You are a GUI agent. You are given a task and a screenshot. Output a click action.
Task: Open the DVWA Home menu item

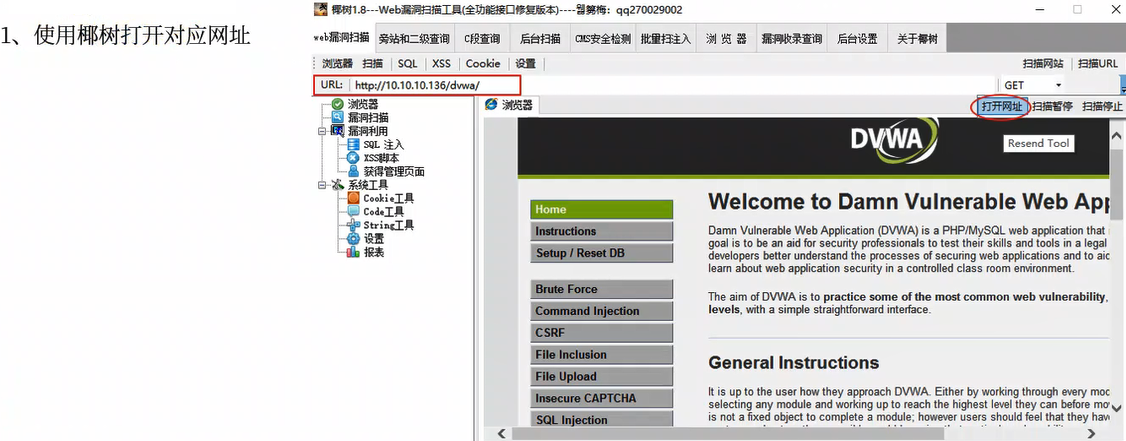click(x=602, y=210)
